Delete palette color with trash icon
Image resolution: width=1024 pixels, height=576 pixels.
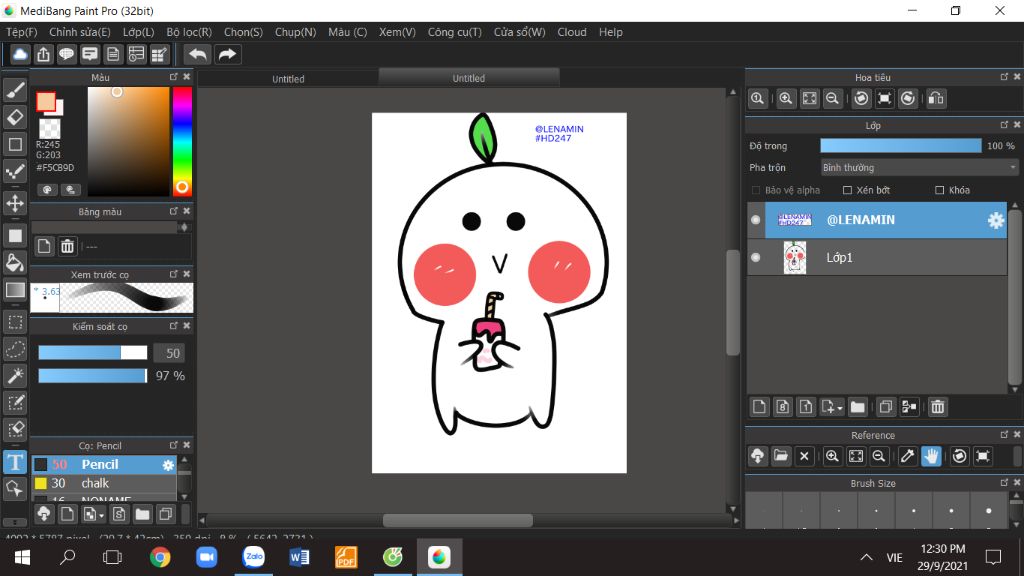click(67, 246)
